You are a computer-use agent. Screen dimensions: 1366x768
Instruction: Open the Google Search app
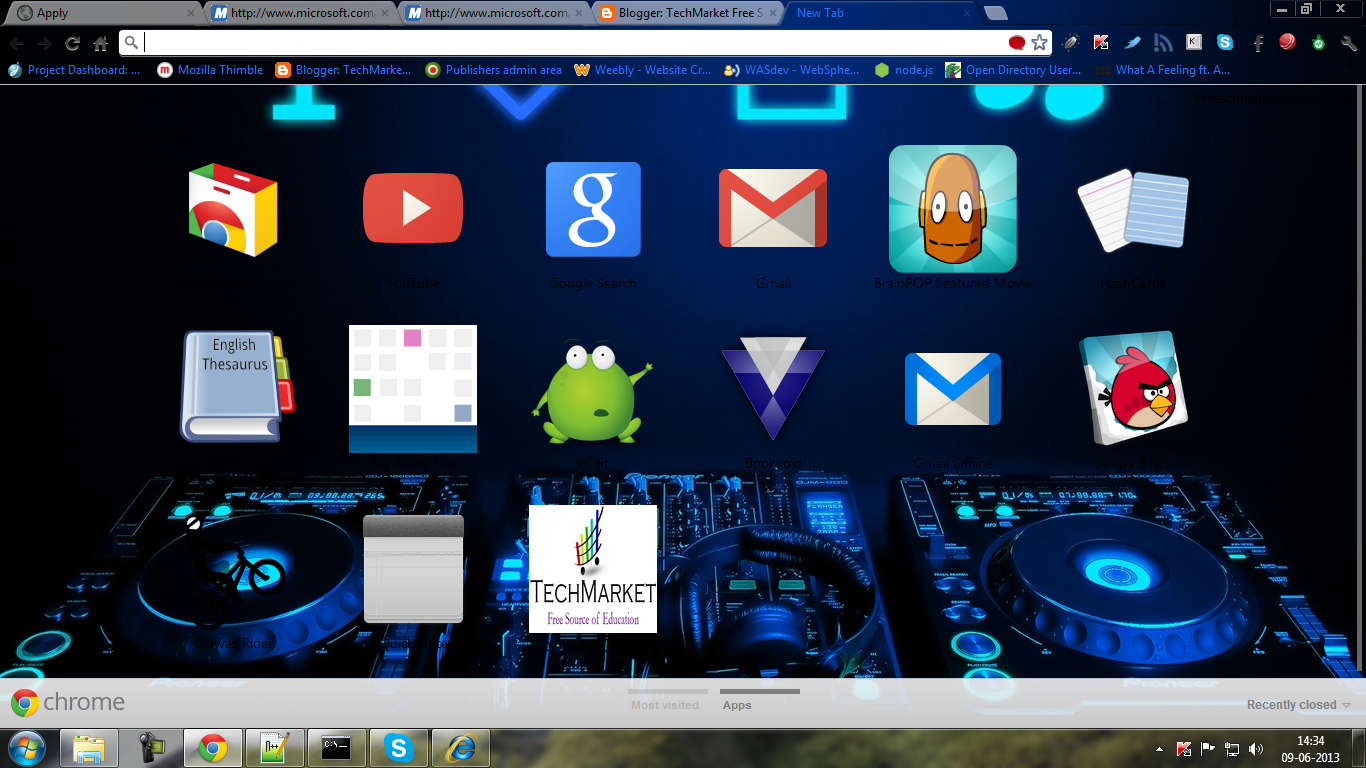[x=593, y=209]
